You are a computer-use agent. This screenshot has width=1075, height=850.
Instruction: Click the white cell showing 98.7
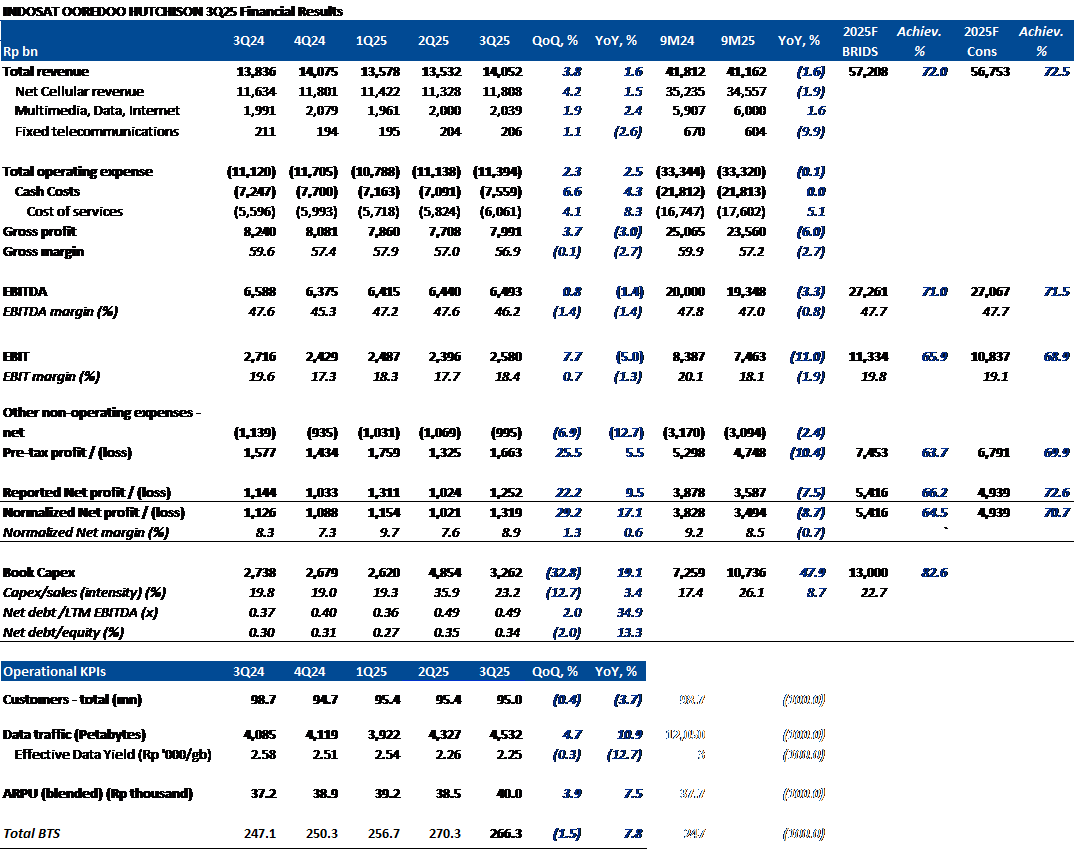coord(690,700)
